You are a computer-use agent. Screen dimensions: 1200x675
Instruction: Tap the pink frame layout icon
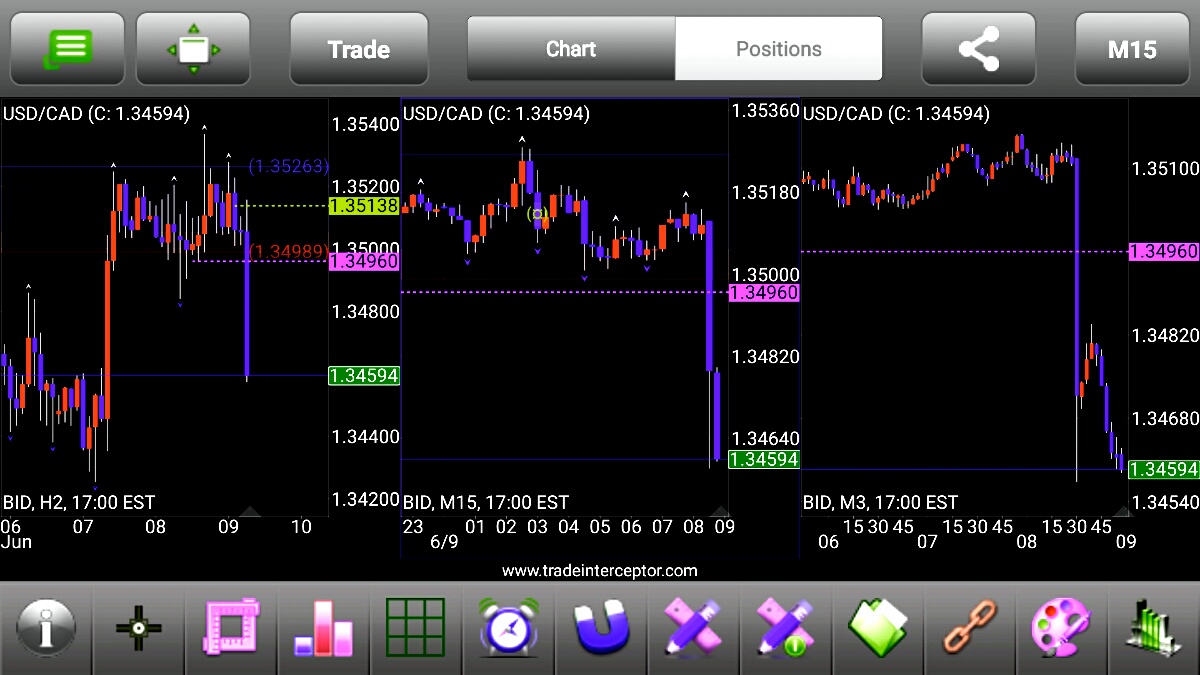(x=231, y=629)
